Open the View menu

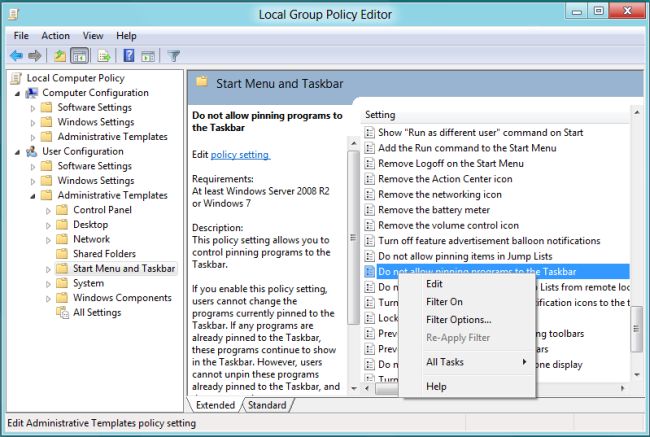point(93,36)
